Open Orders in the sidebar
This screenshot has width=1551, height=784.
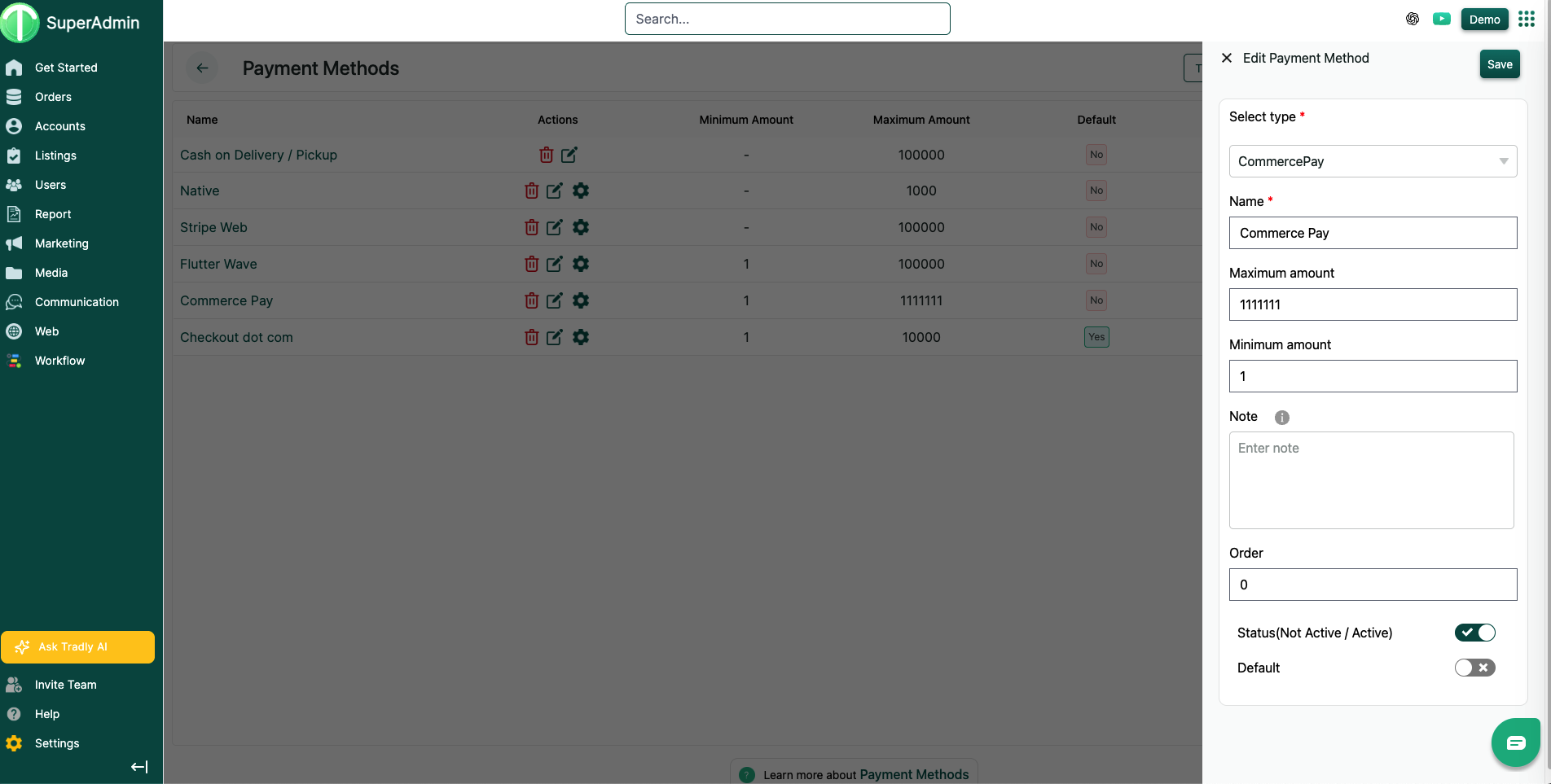coord(53,97)
